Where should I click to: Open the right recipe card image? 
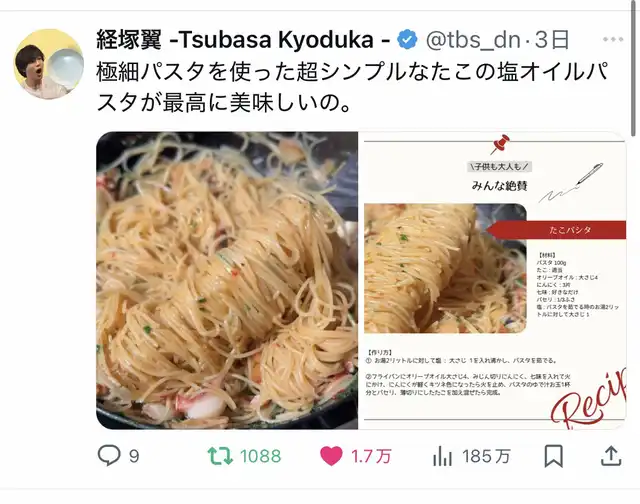tap(493, 280)
